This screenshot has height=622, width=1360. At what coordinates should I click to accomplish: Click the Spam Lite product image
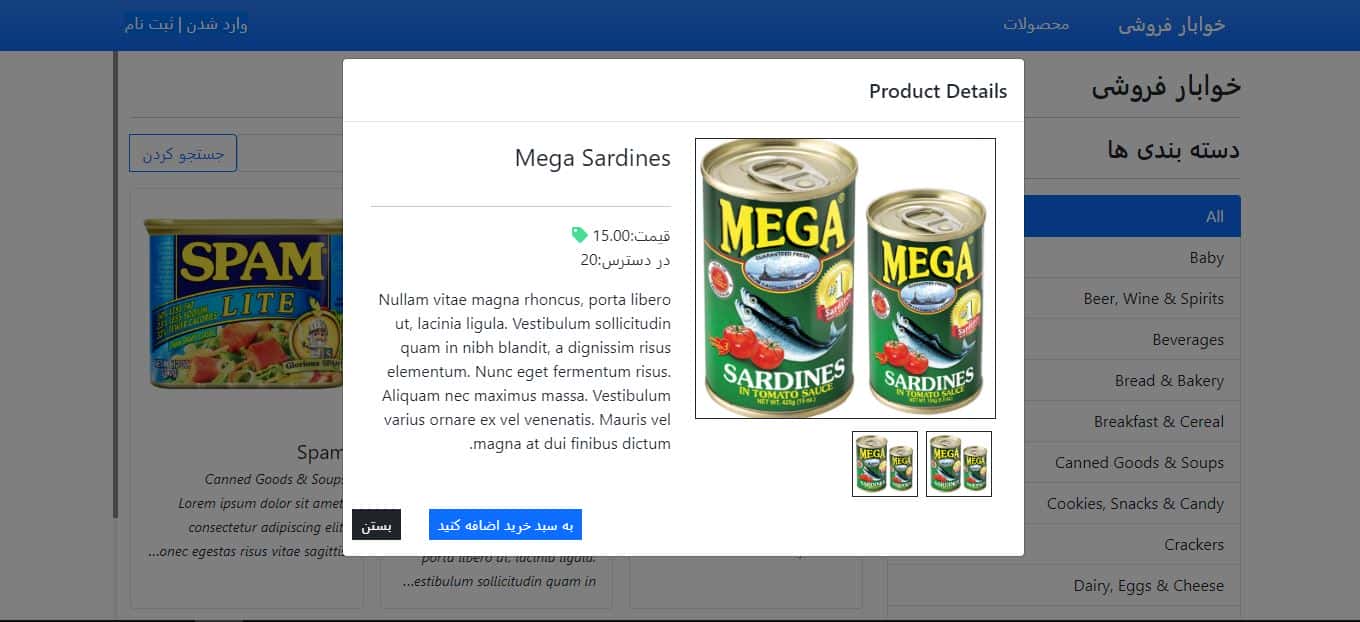(x=243, y=305)
